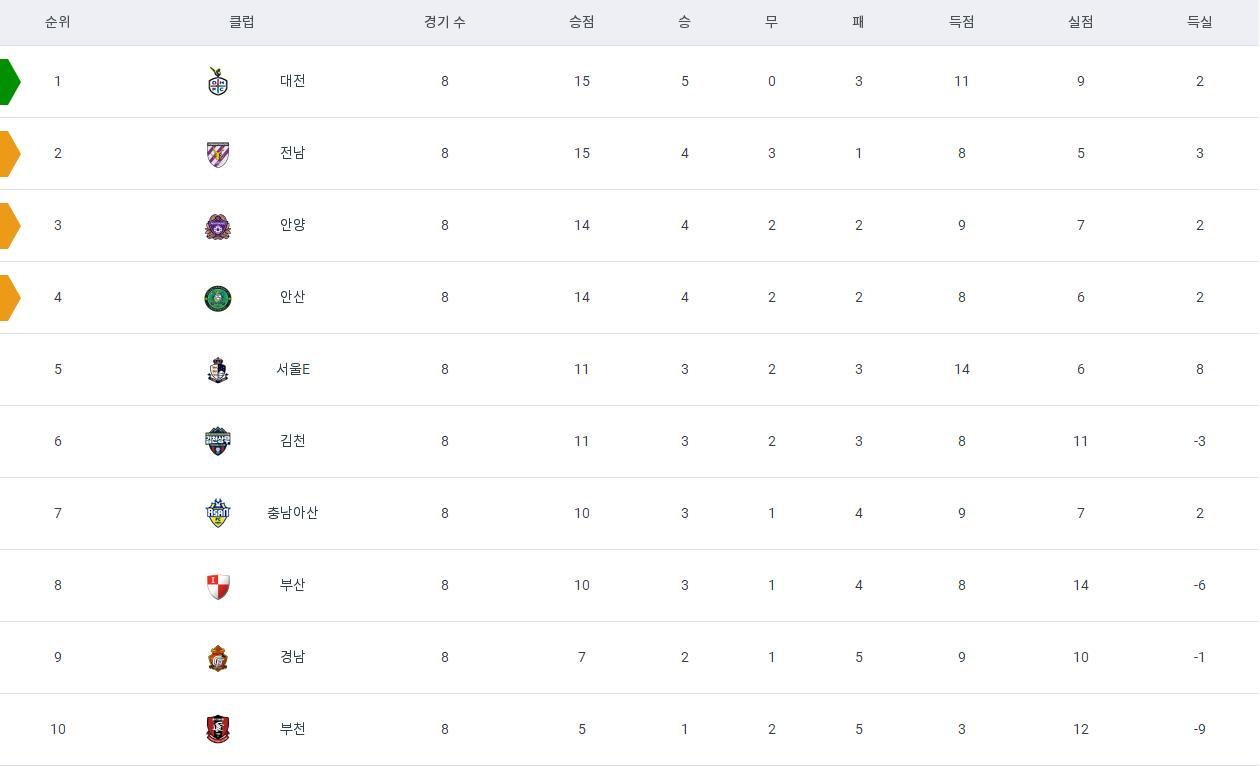Select the 부천 team name link
This screenshot has width=1260, height=766.
(x=293, y=729)
